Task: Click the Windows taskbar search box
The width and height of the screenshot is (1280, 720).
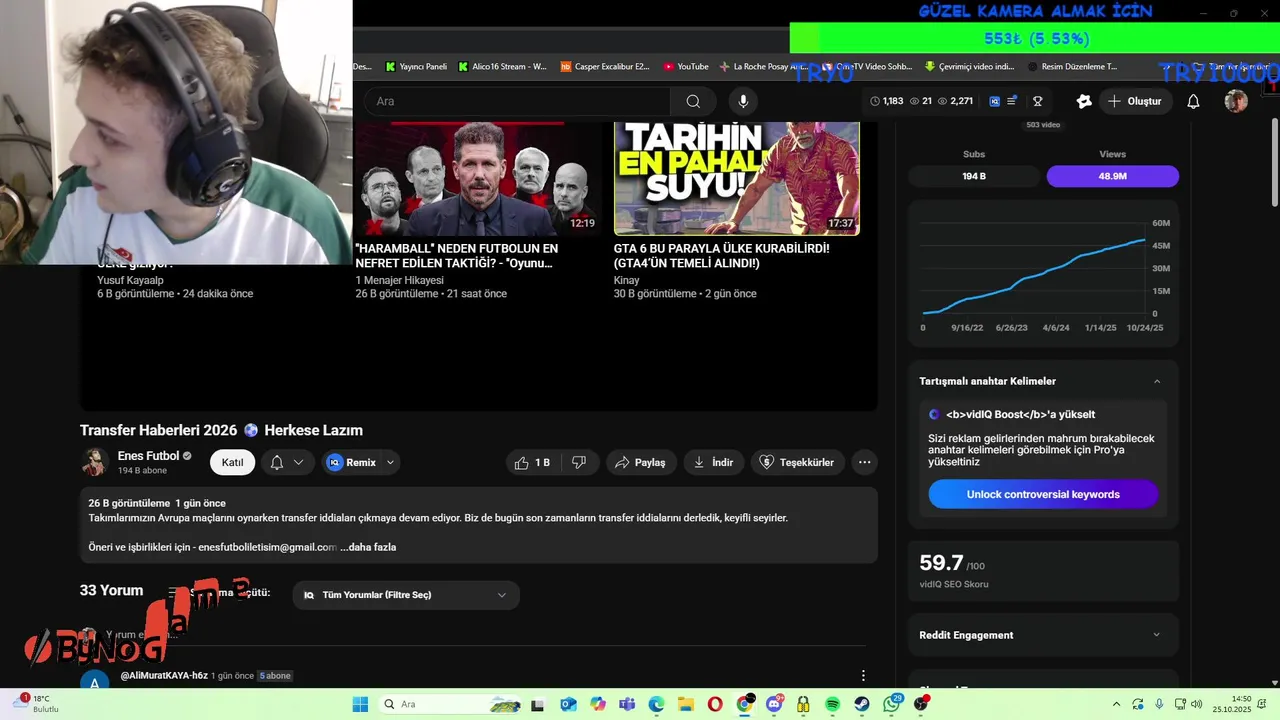Action: [x=451, y=704]
